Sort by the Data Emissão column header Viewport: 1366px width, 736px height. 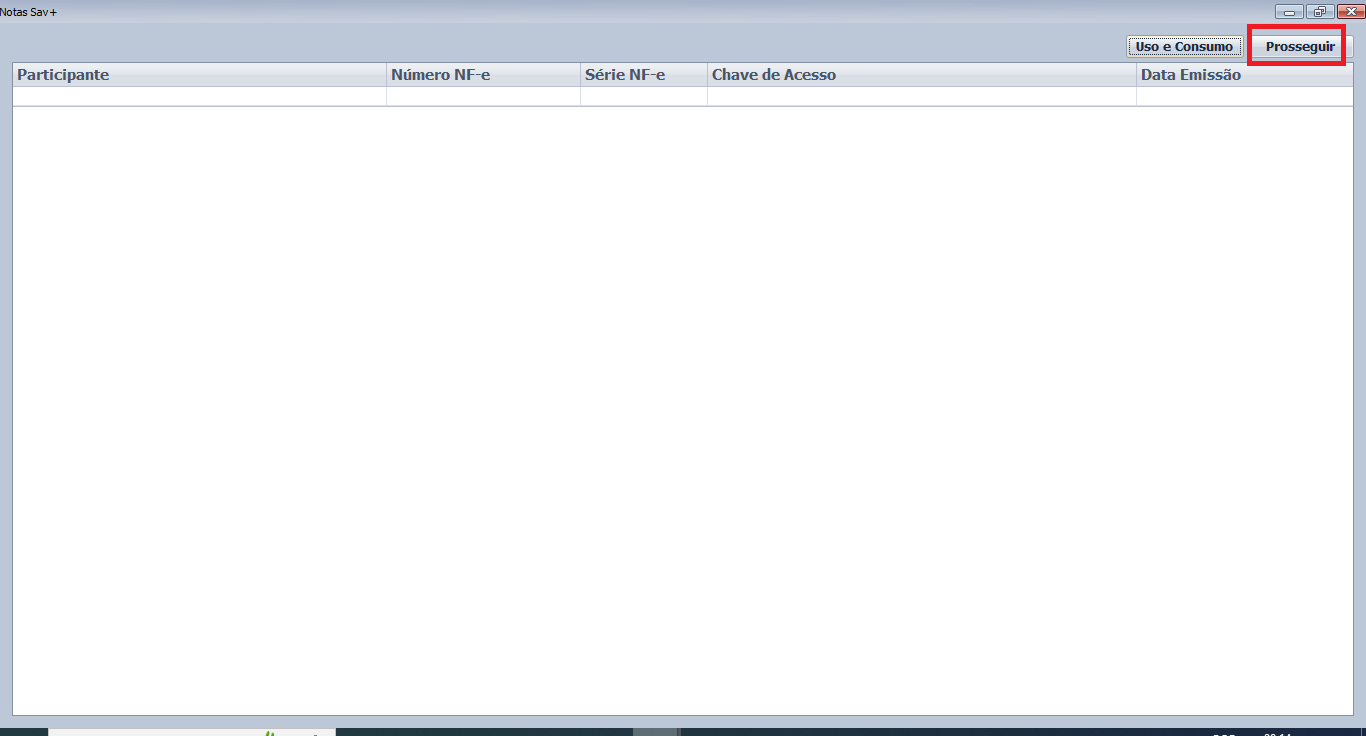pyautogui.click(x=1245, y=75)
